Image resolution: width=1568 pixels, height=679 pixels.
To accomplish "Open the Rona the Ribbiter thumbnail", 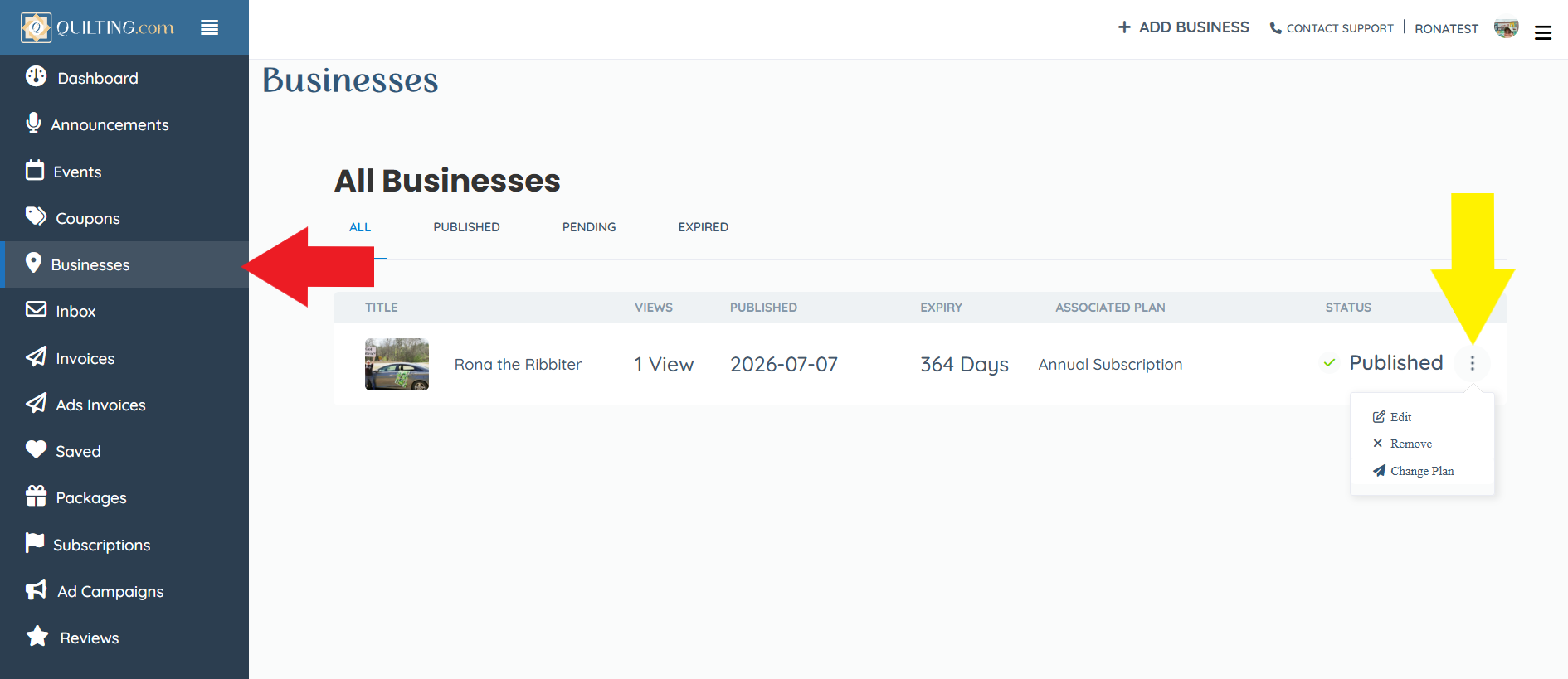I will click(397, 364).
